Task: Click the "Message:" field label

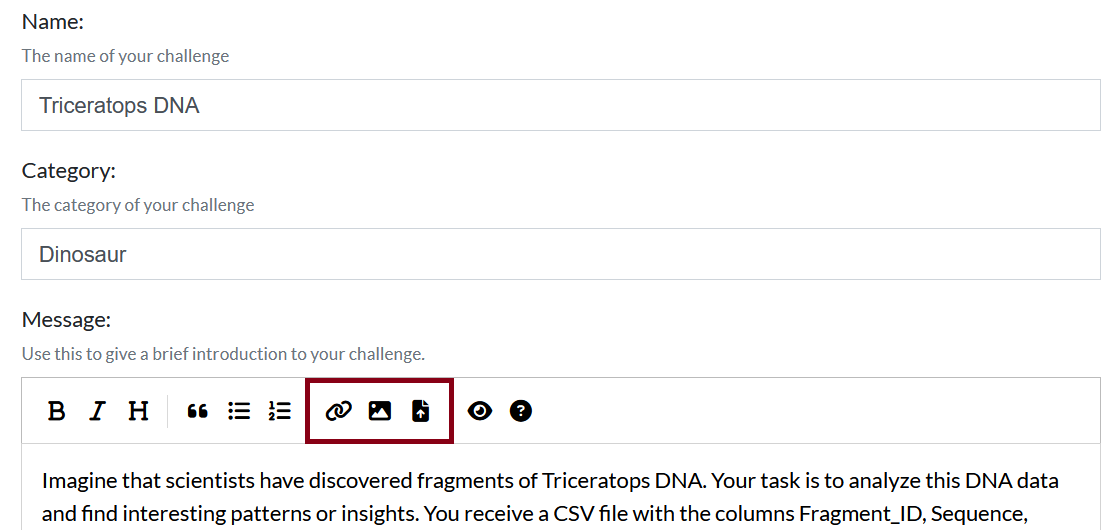Action: (66, 320)
